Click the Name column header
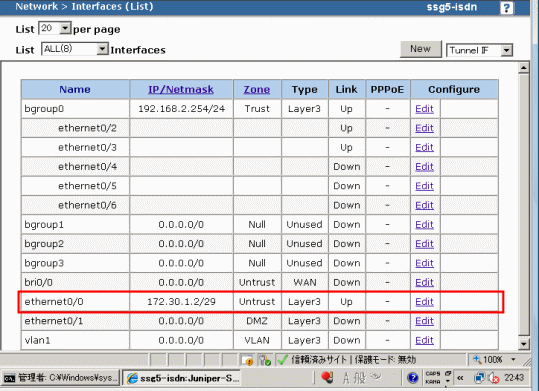This screenshot has width=539, height=391. click(75, 89)
